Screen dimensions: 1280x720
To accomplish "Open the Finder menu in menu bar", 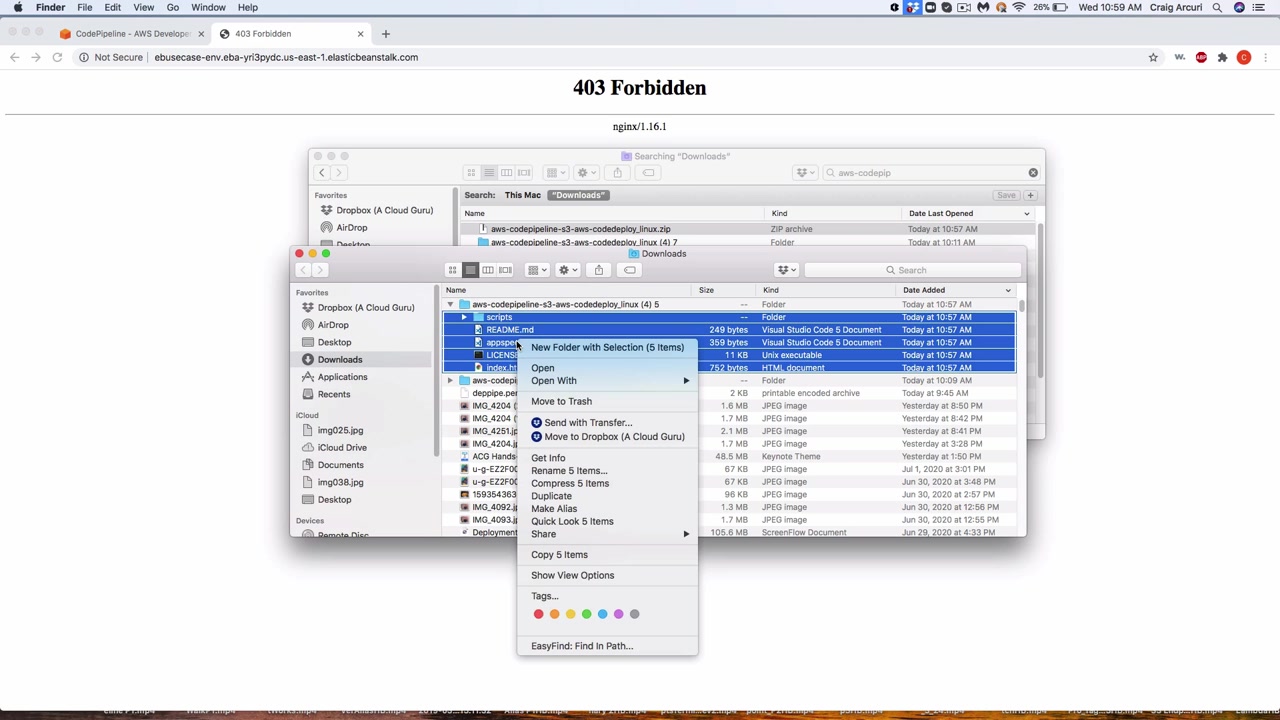I will tap(50, 7).
